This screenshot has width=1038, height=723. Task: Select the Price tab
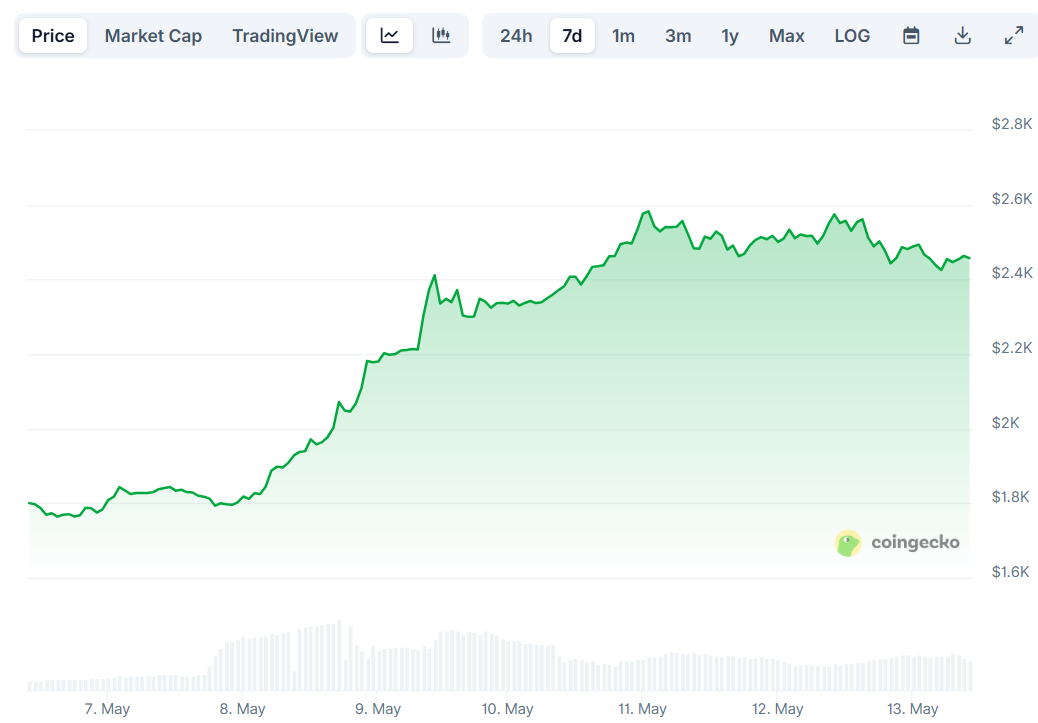point(52,35)
